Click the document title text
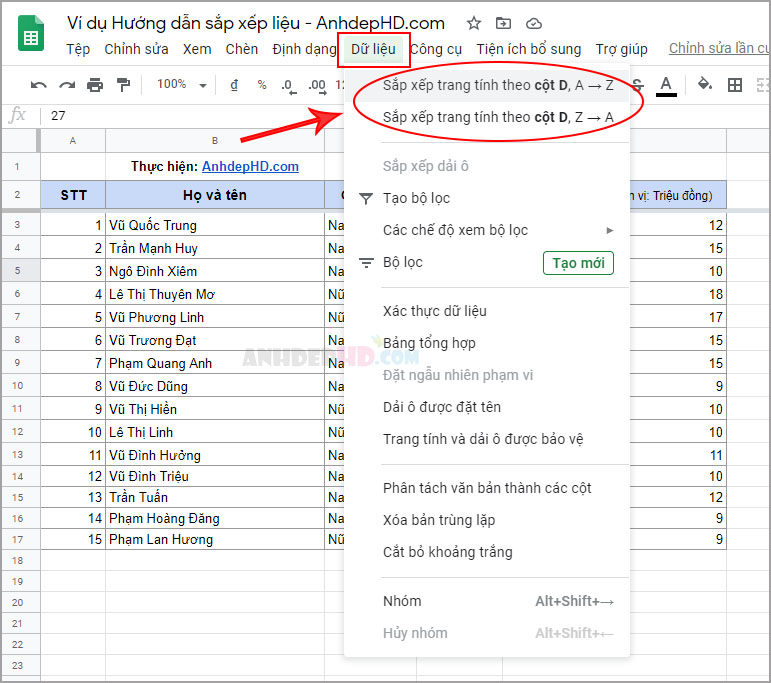Screen dimensions: 771x683 256,23
